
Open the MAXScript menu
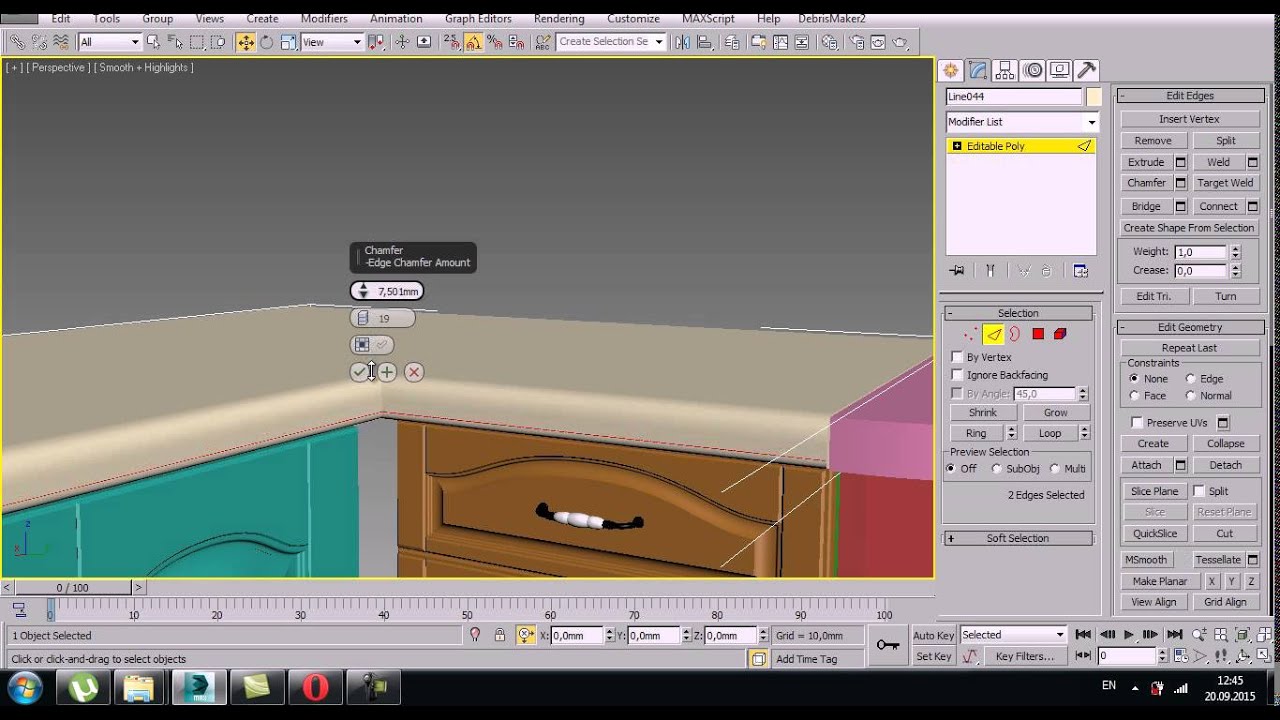click(708, 18)
